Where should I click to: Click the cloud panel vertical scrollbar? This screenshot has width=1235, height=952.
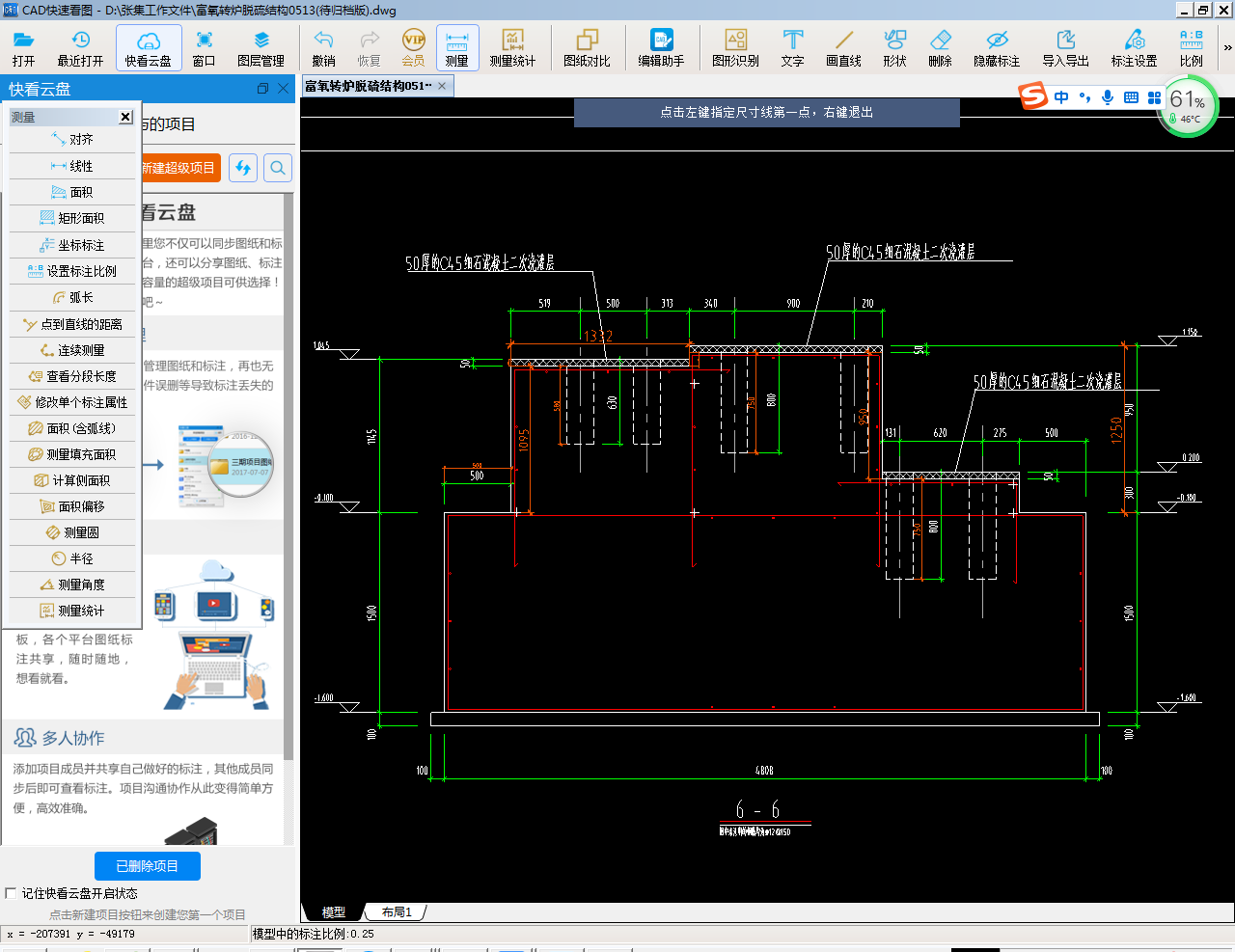(288, 476)
